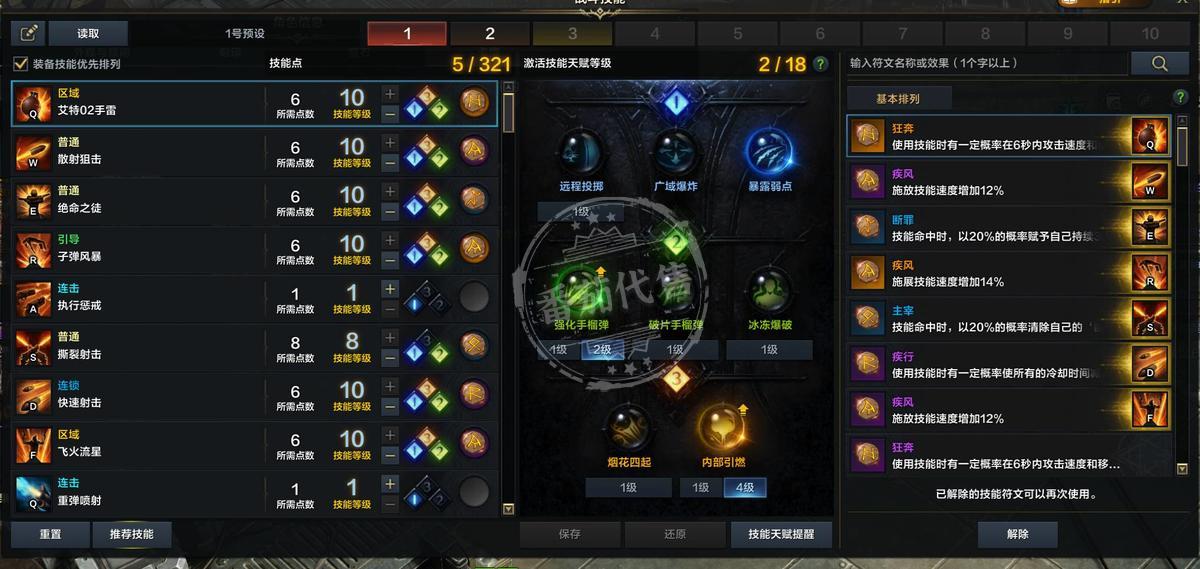Switch to preset tab 2
1200x569 pixels.
(490, 33)
